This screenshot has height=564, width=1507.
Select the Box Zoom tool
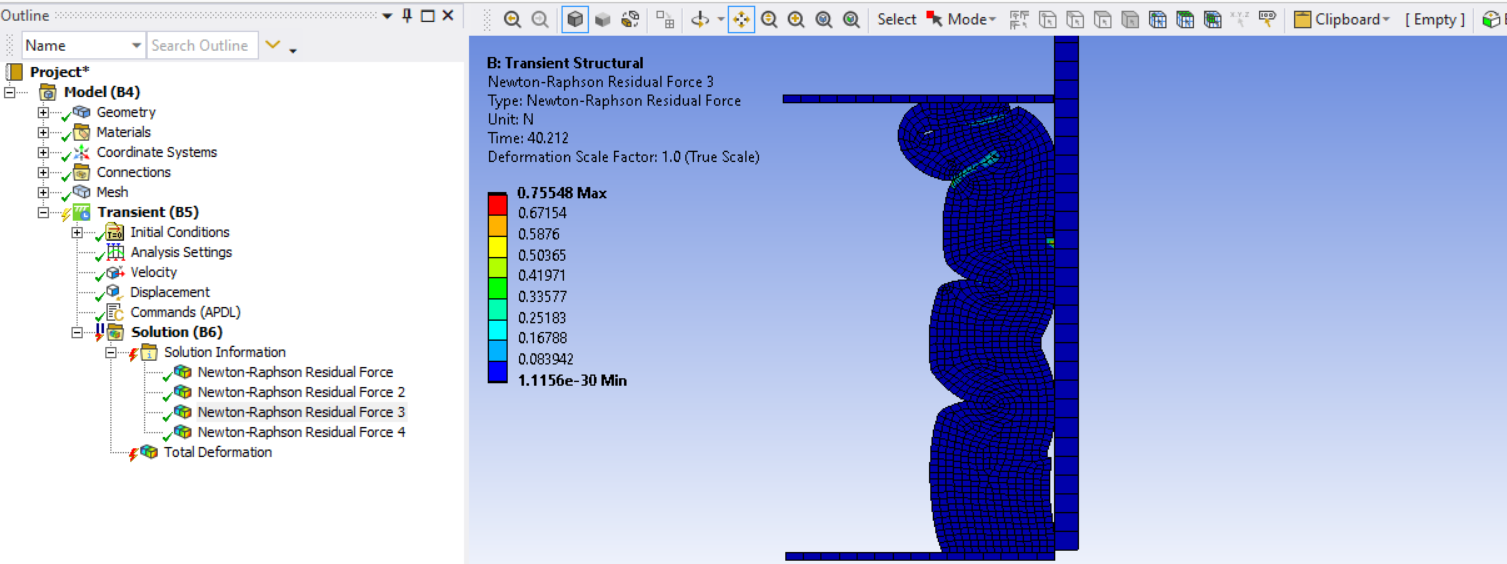(x=796, y=19)
